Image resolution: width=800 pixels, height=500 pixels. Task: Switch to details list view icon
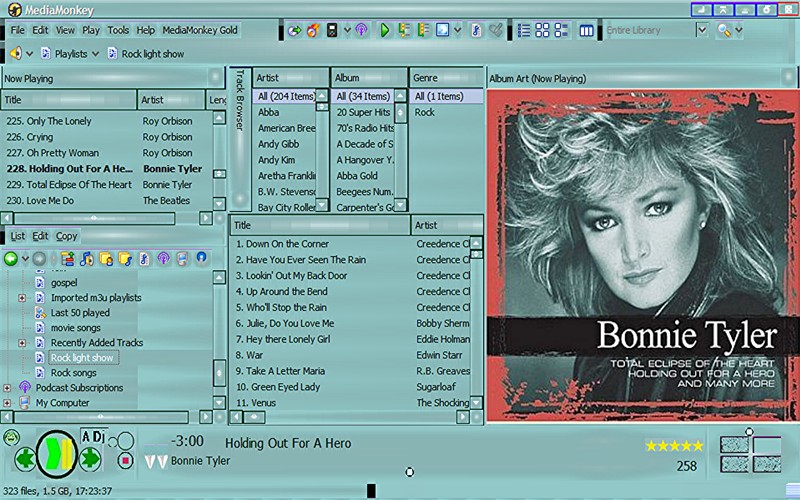[x=523, y=31]
